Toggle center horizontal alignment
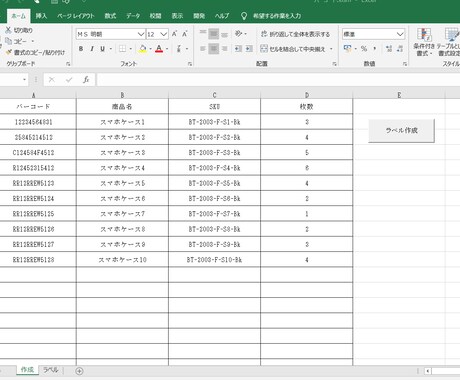This screenshot has width=460, height=380. (x=214, y=49)
